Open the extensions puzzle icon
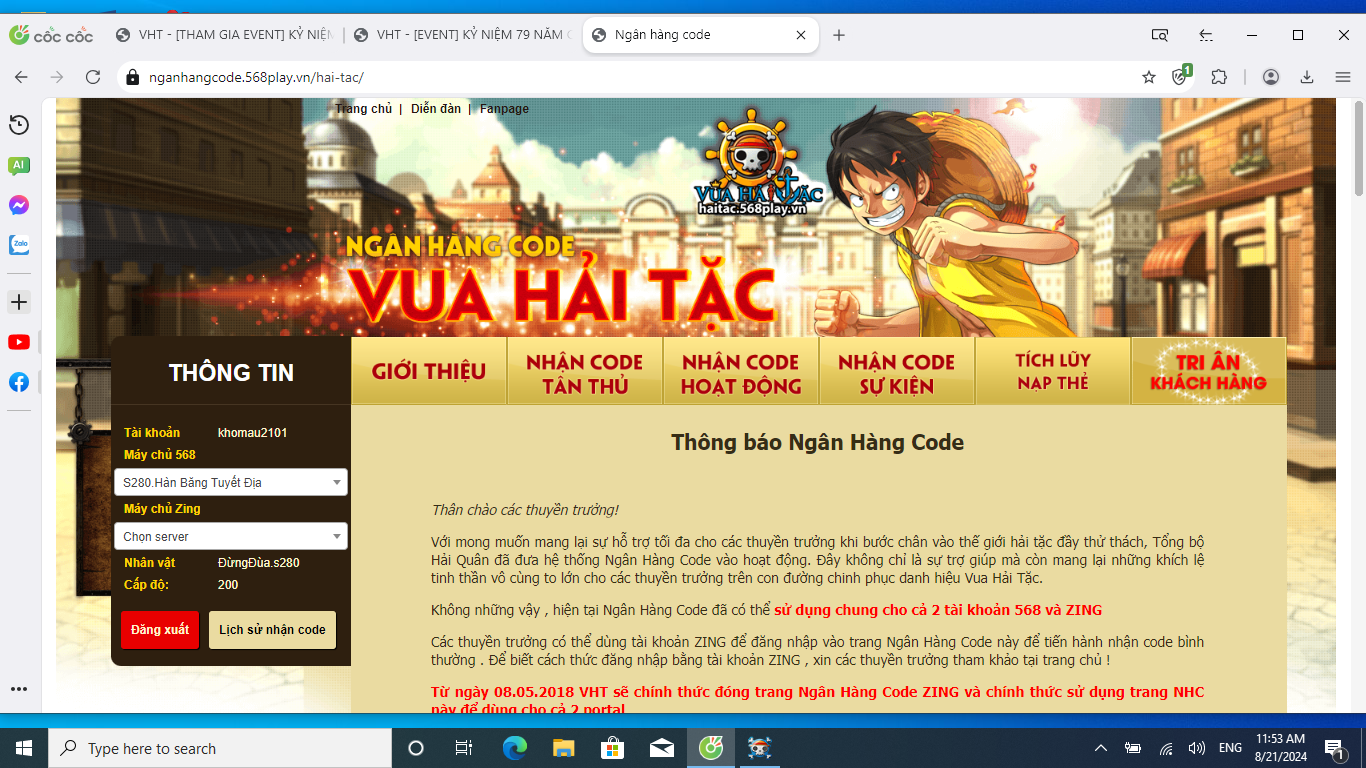 tap(1219, 77)
